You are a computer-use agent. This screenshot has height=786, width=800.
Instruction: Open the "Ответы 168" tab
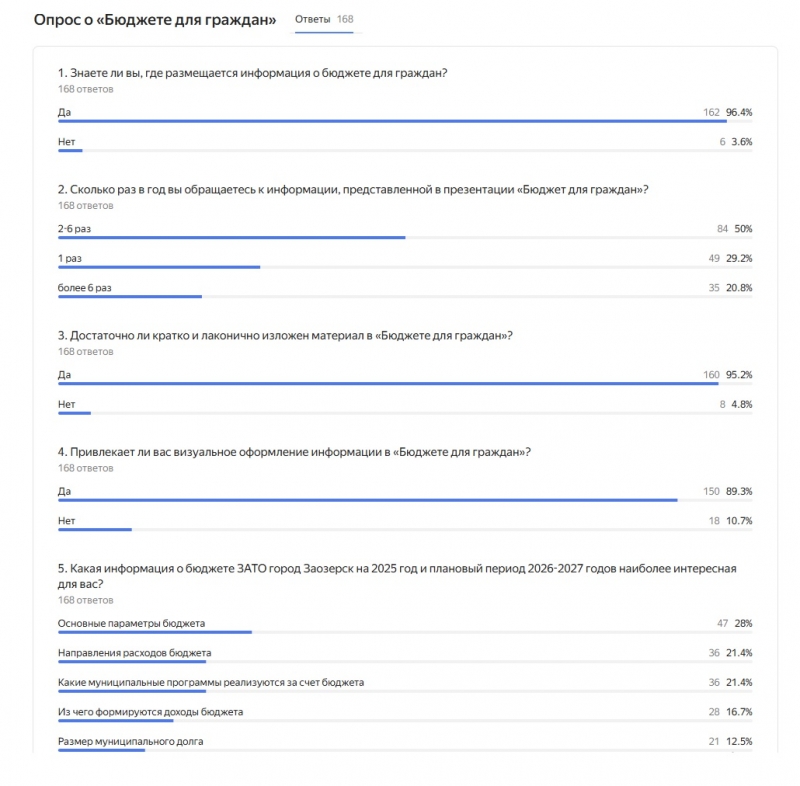pos(324,20)
